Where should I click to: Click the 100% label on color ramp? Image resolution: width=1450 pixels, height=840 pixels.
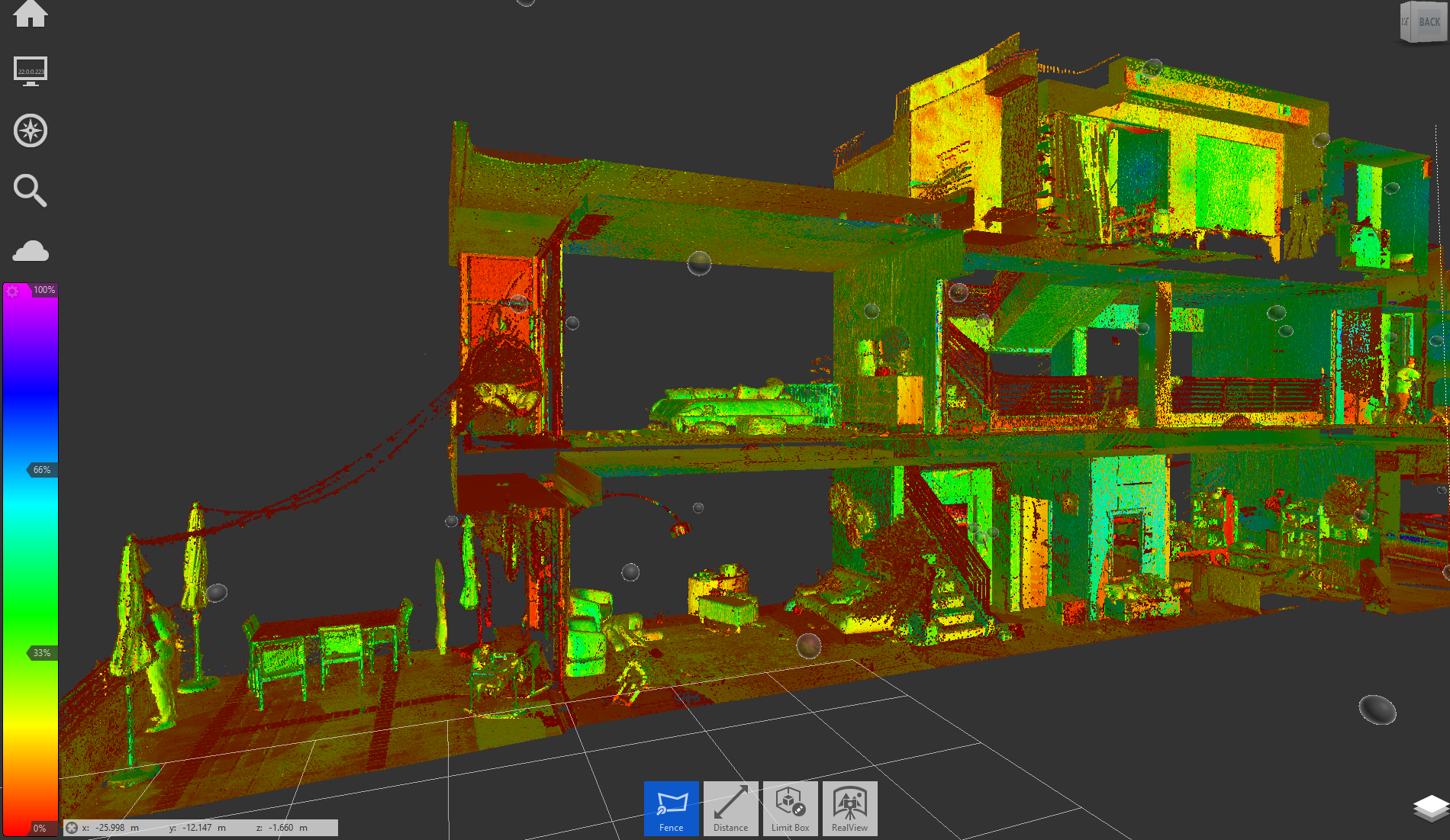click(x=44, y=290)
